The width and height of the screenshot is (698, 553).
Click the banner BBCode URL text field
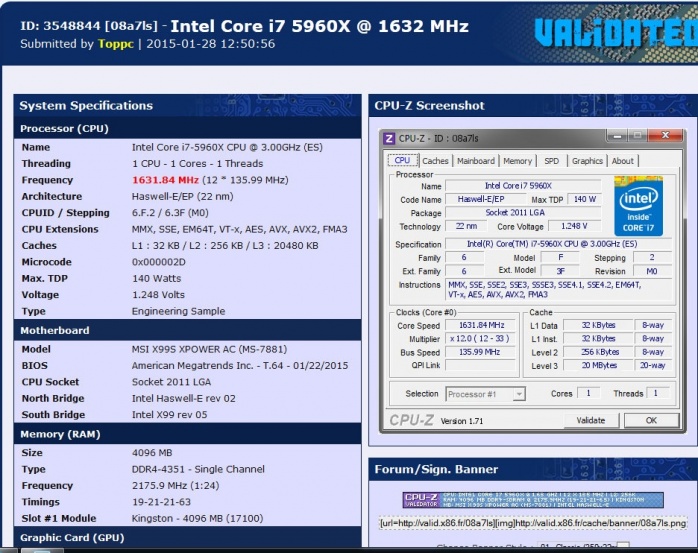(533, 523)
